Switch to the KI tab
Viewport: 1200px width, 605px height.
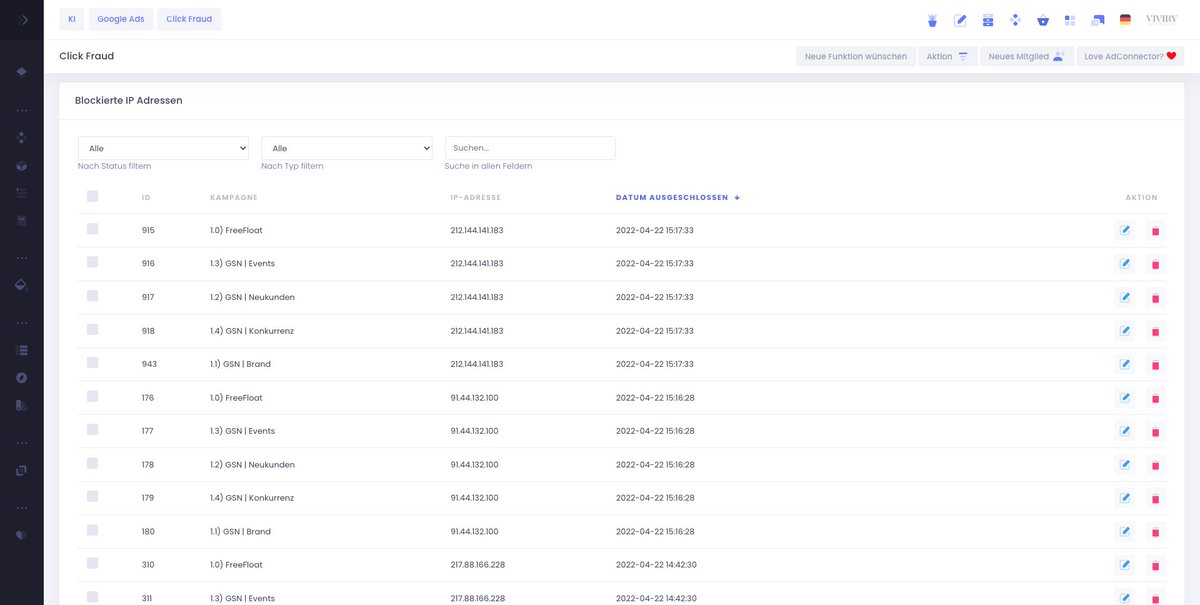pos(72,19)
